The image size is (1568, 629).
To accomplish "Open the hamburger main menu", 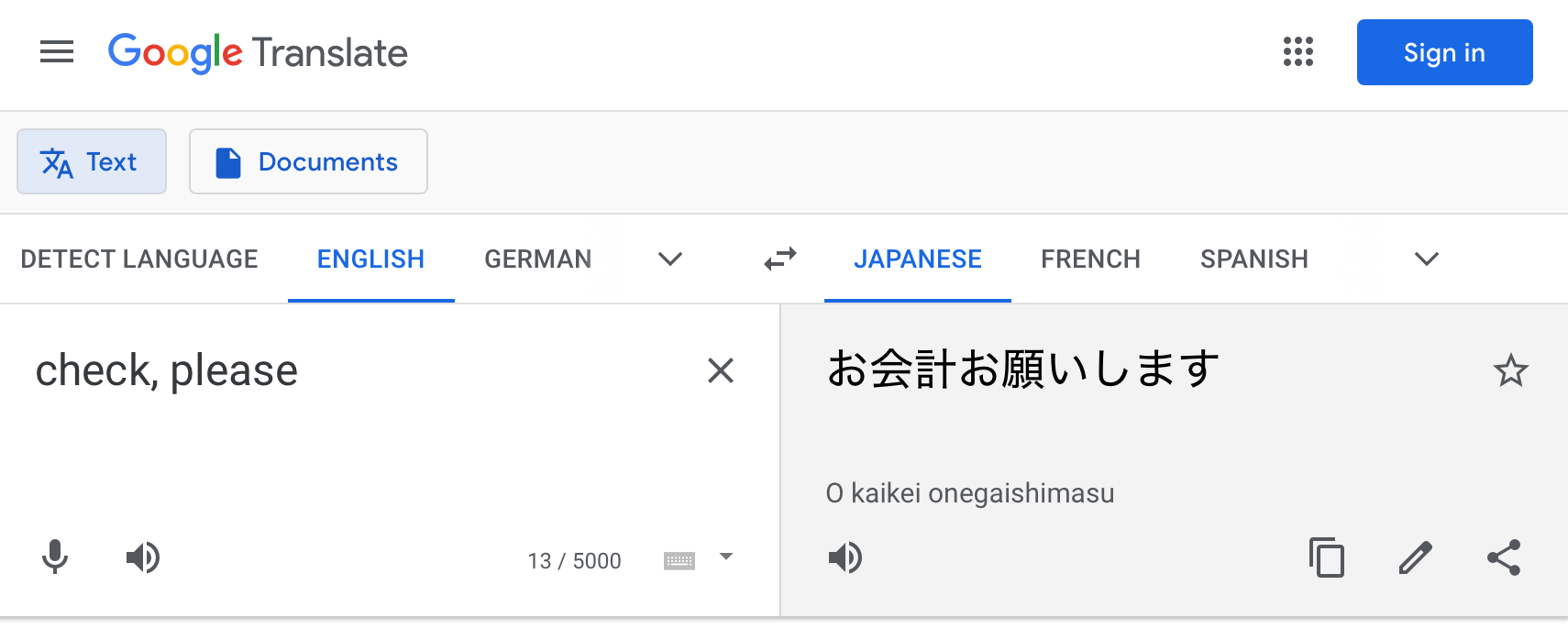I will (x=57, y=52).
